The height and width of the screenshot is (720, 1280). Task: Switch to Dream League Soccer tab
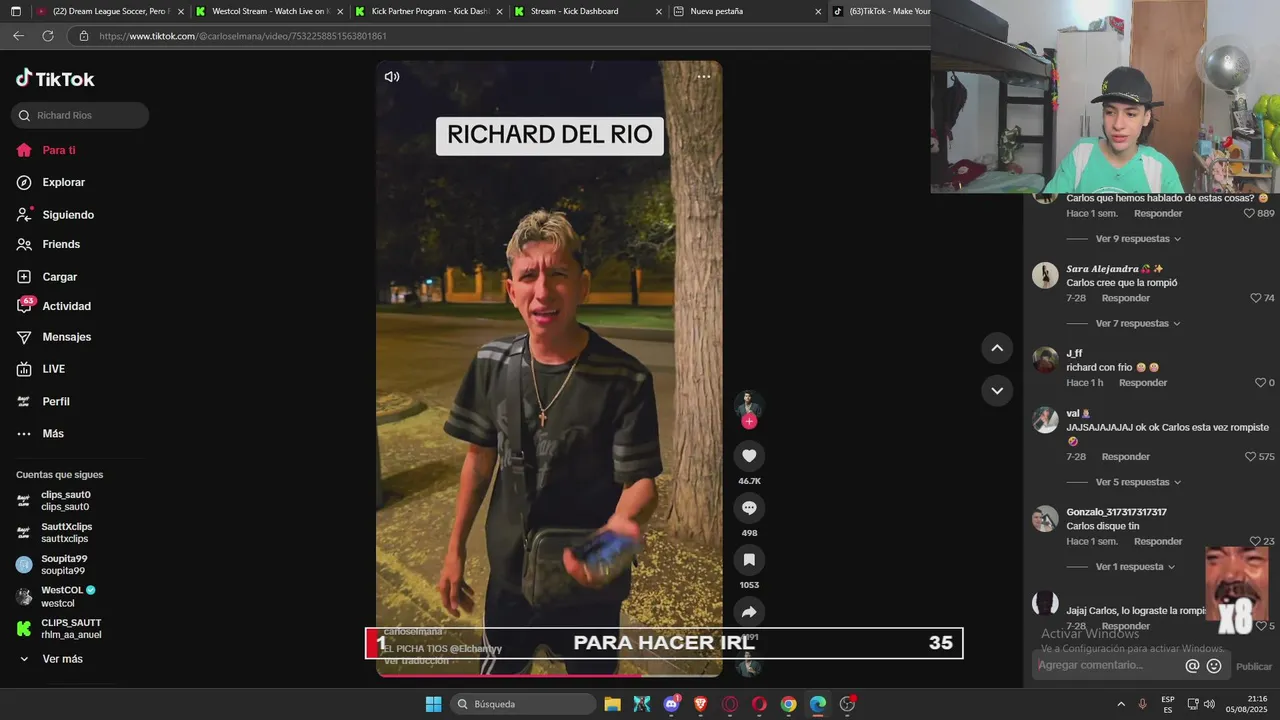pyautogui.click(x=110, y=11)
